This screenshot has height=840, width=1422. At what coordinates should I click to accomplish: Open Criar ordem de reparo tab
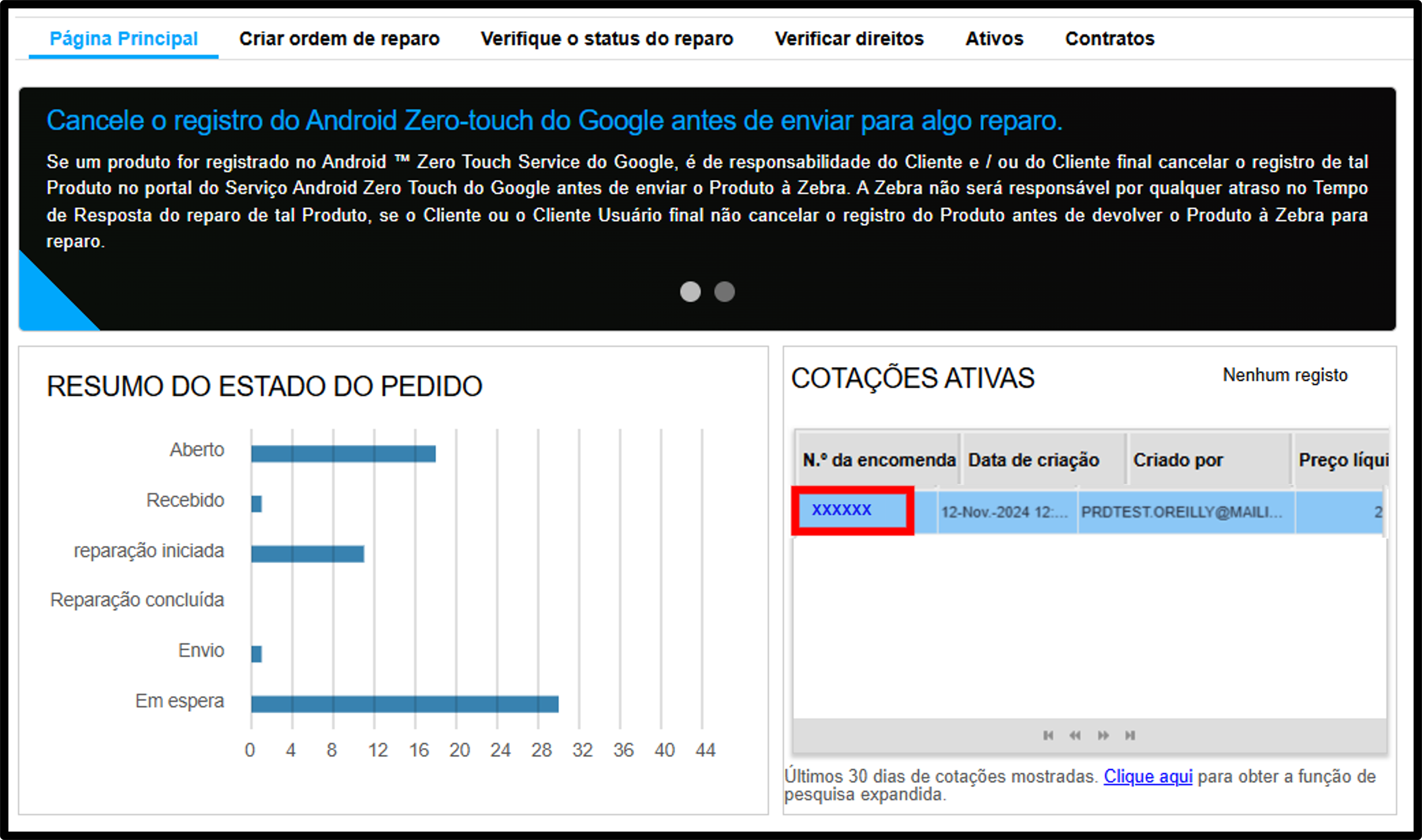(339, 39)
